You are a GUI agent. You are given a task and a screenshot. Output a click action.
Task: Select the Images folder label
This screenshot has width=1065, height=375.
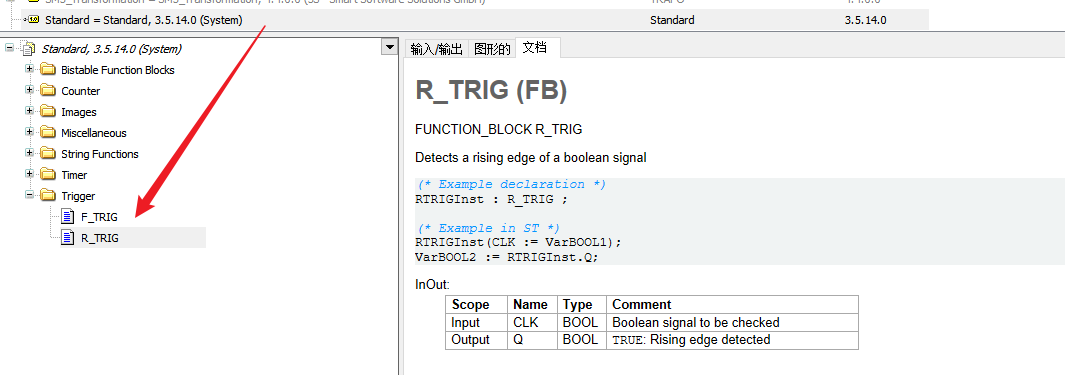79,112
